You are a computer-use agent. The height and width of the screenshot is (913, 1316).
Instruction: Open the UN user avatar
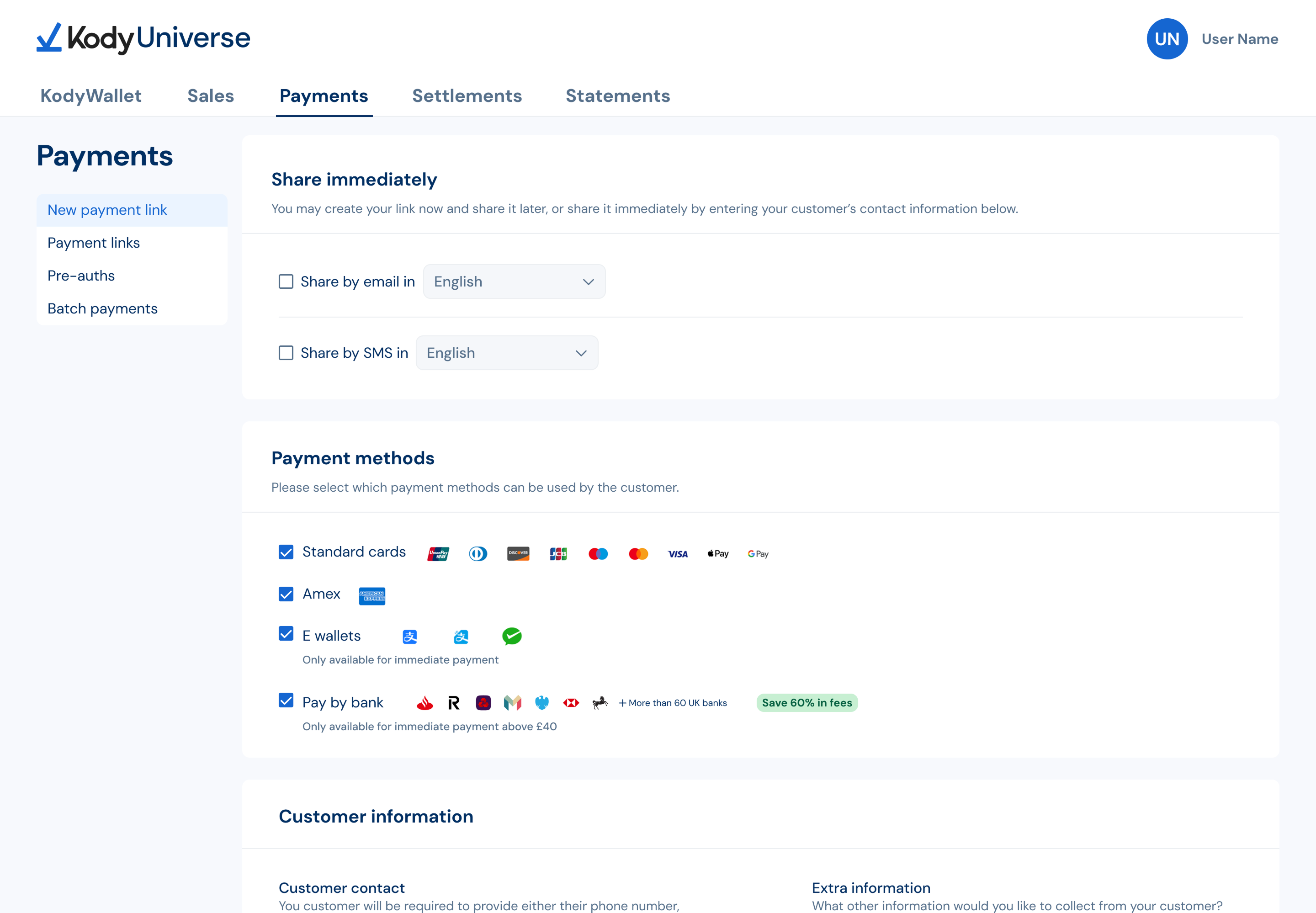point(1167,39)
